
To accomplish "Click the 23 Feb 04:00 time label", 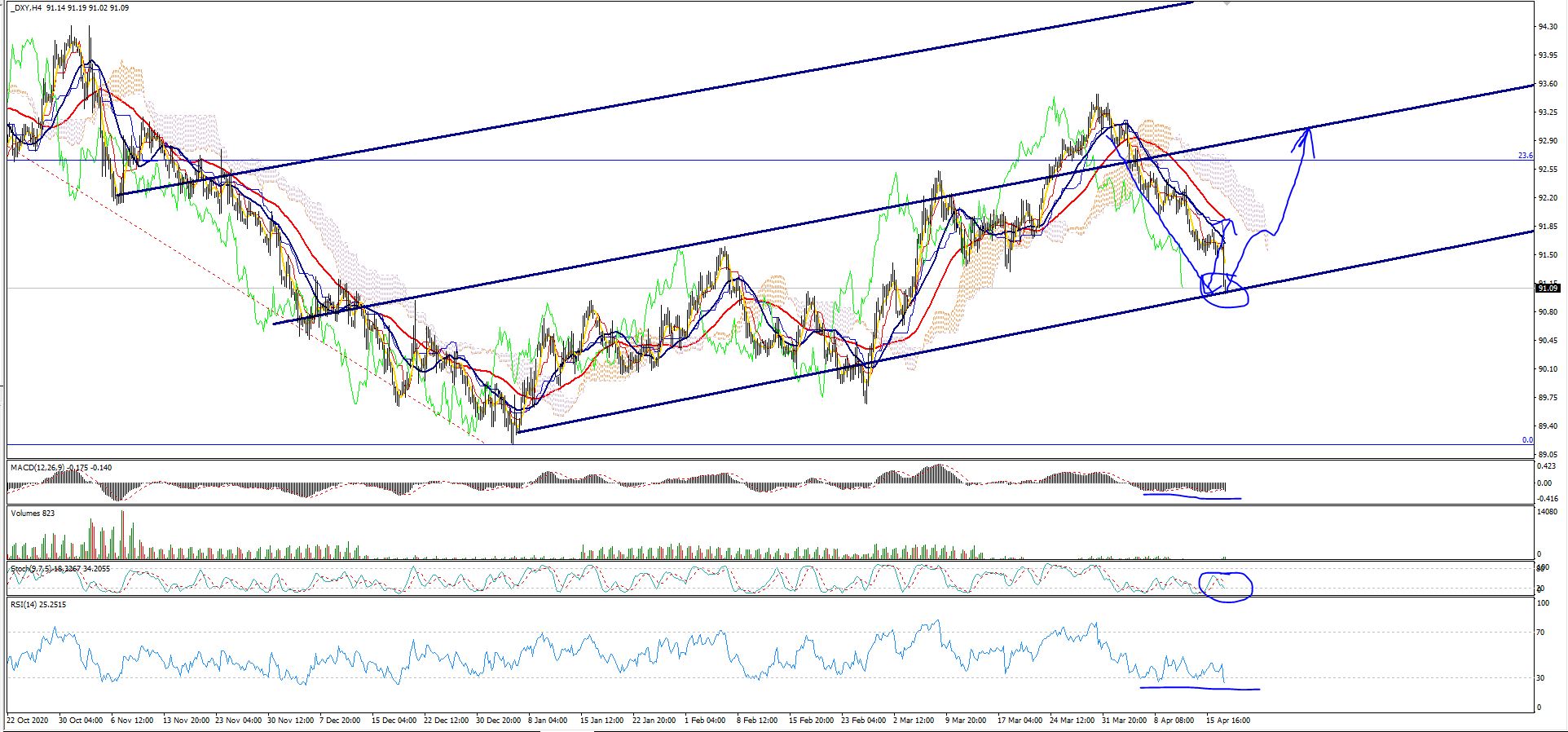I will (864, 721).
